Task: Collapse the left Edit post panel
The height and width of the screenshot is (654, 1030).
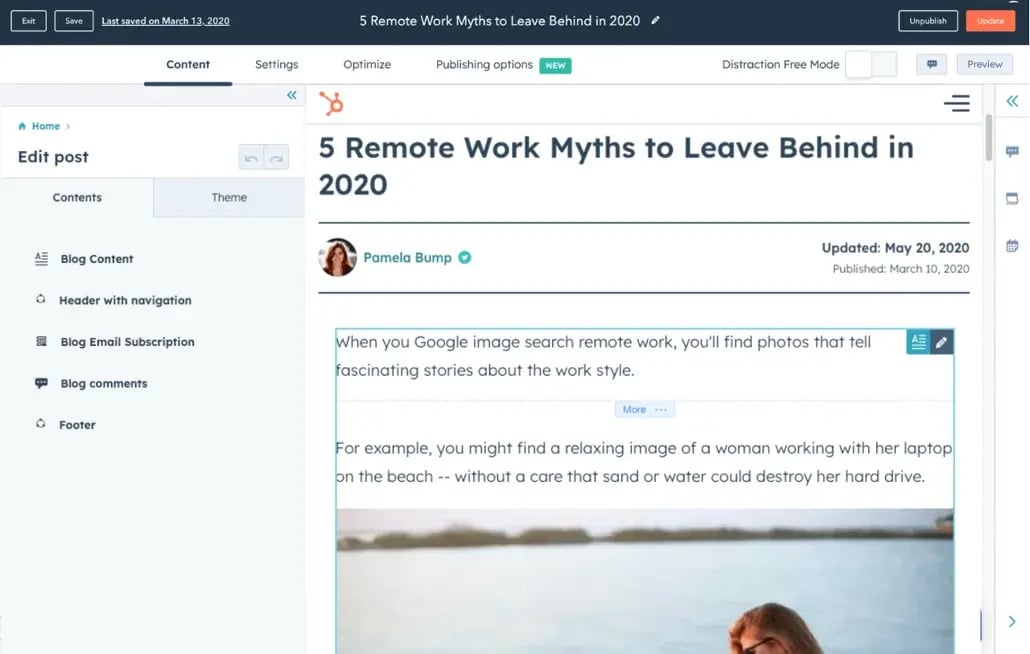Action: click(291, 94)
